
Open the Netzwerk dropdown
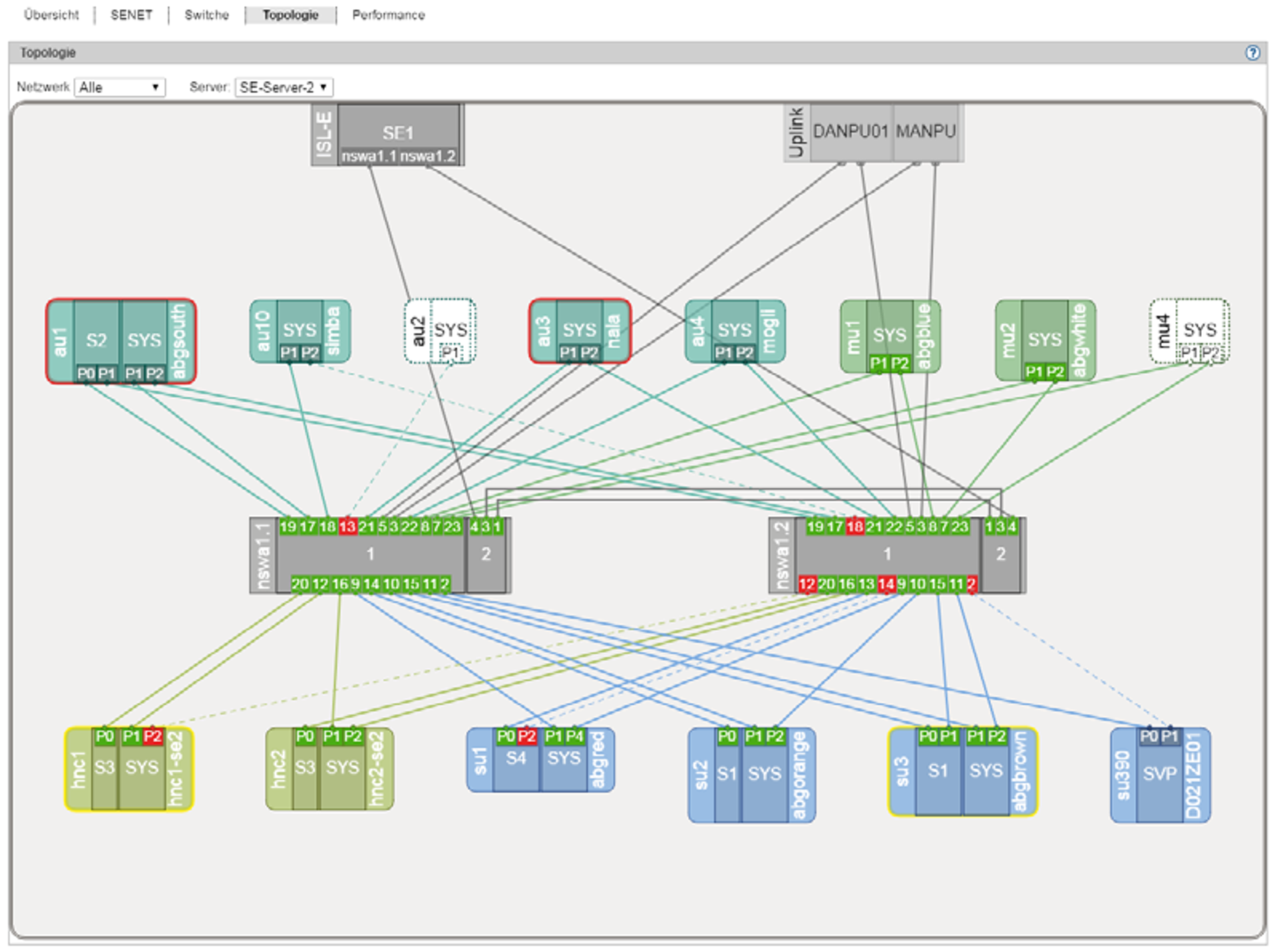tap(120, 87)
